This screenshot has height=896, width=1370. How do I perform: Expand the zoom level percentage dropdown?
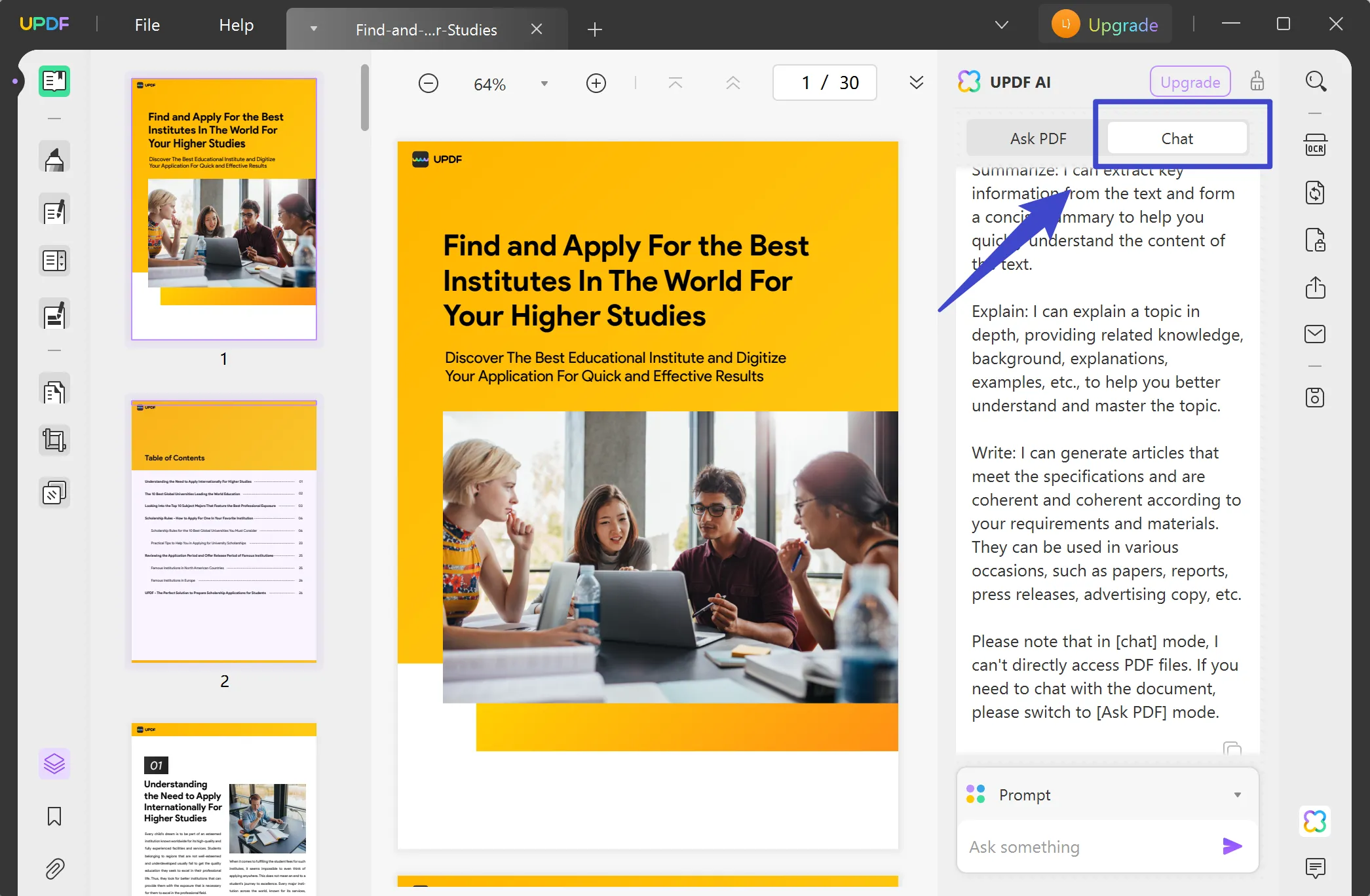click(545, 83)
